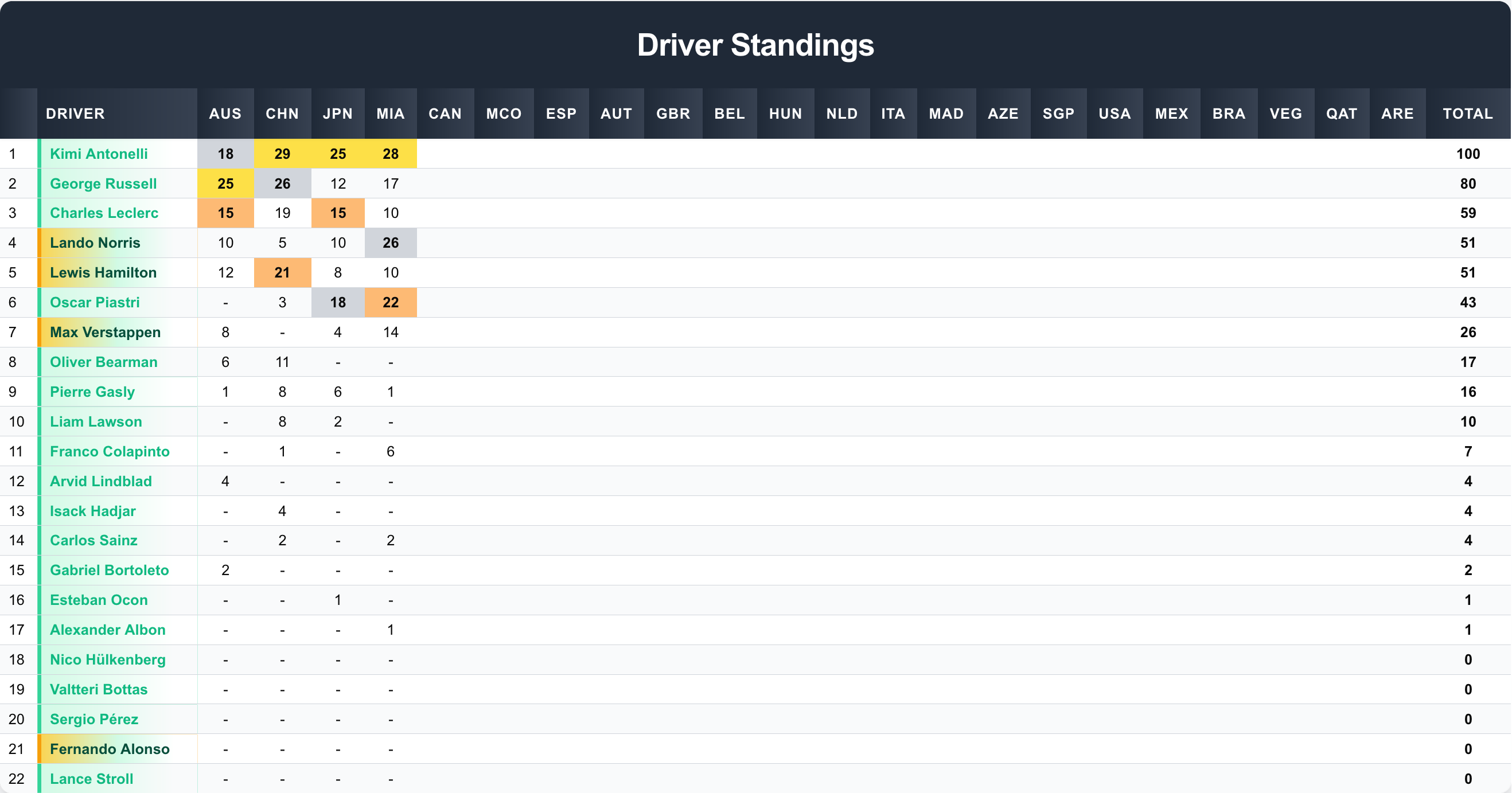Screen dimensions: 1512x793
Task: Click Antonelli's 29-point CHN cell
Action: (282, 154)
